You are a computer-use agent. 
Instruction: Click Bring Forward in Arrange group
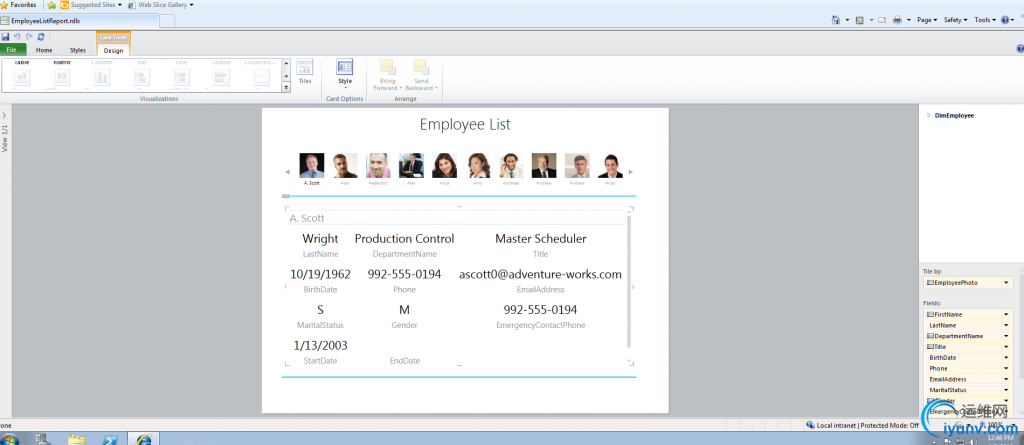point(387,75)
